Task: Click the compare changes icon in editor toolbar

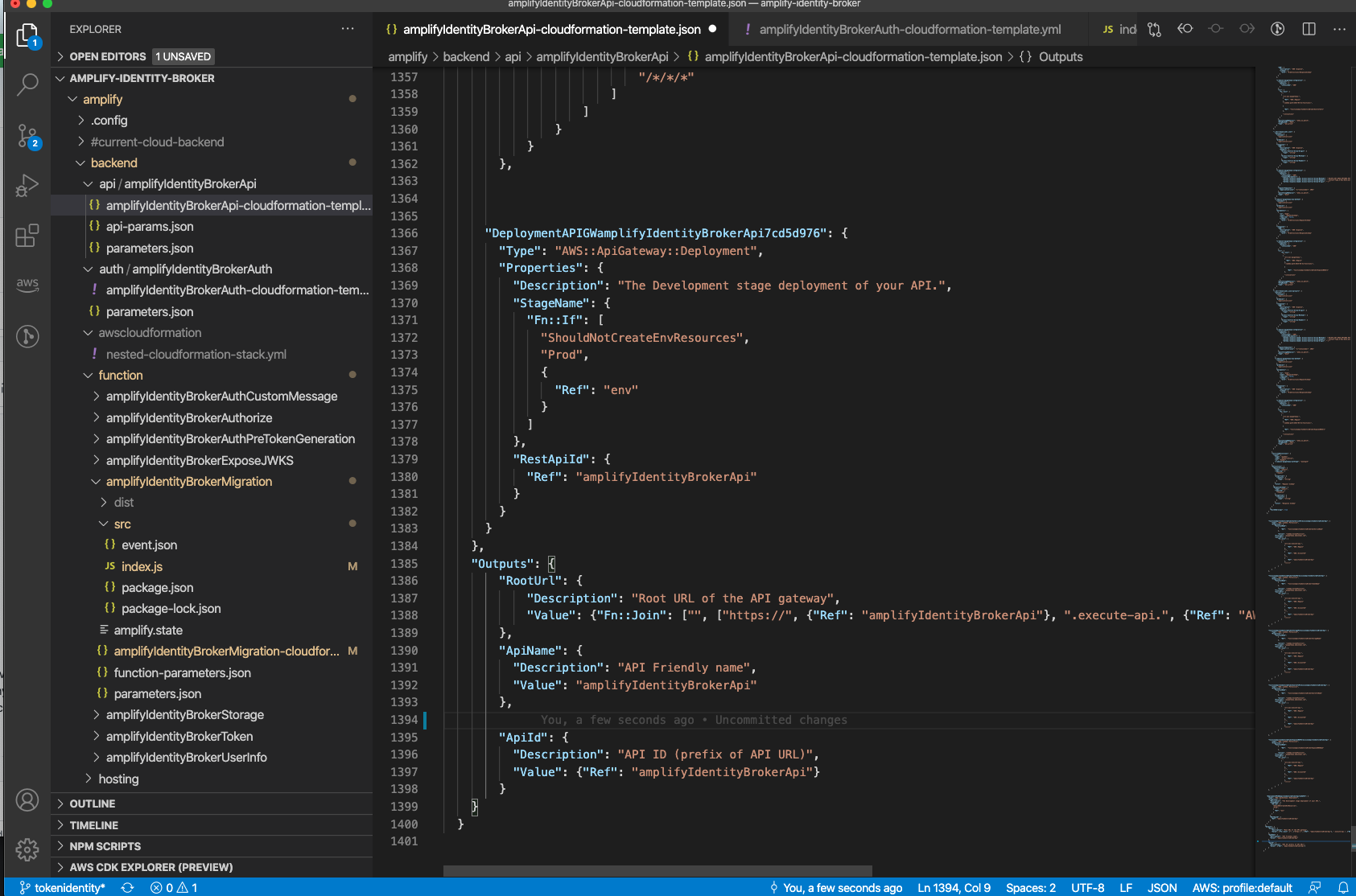Action: point(1154,29)
